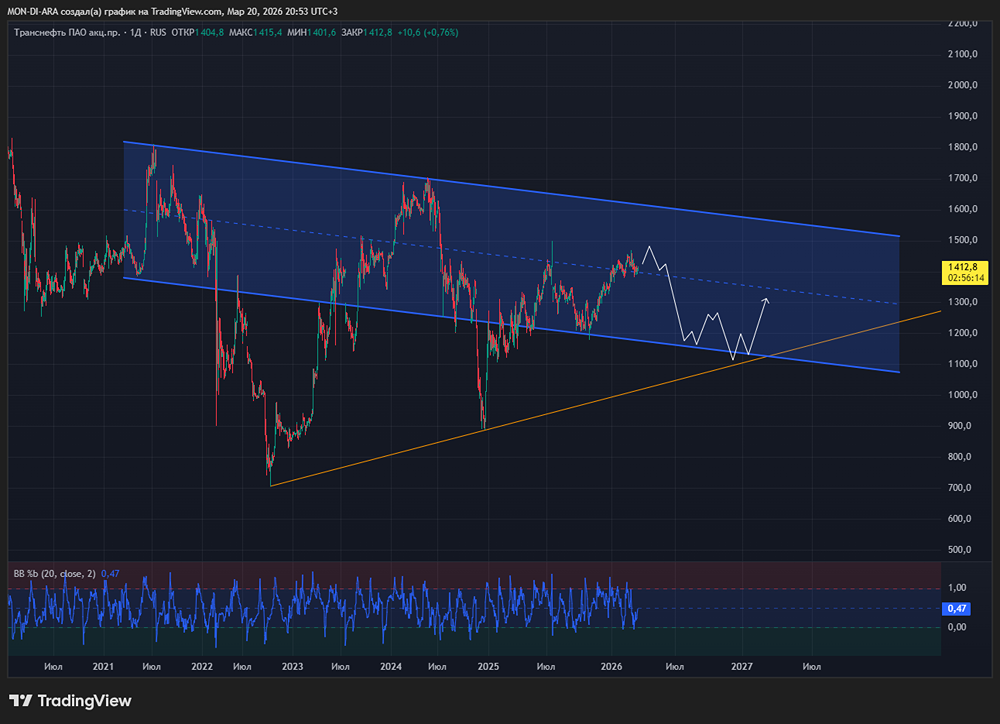
Task: Click the 800,0 price scale label
Action: point(960,457)
